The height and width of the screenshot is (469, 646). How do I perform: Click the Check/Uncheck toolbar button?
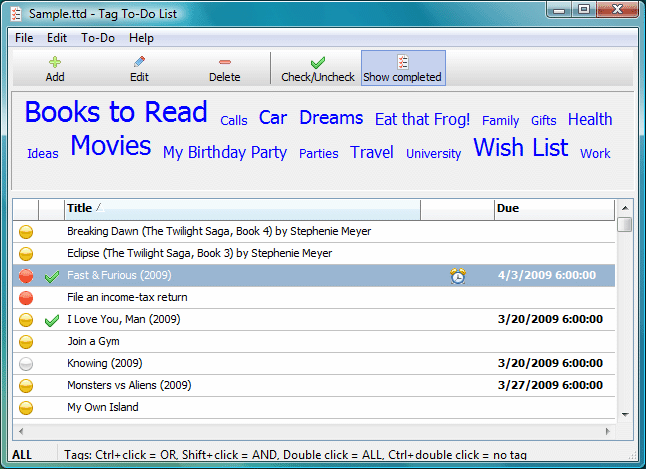tap(318, 68)
